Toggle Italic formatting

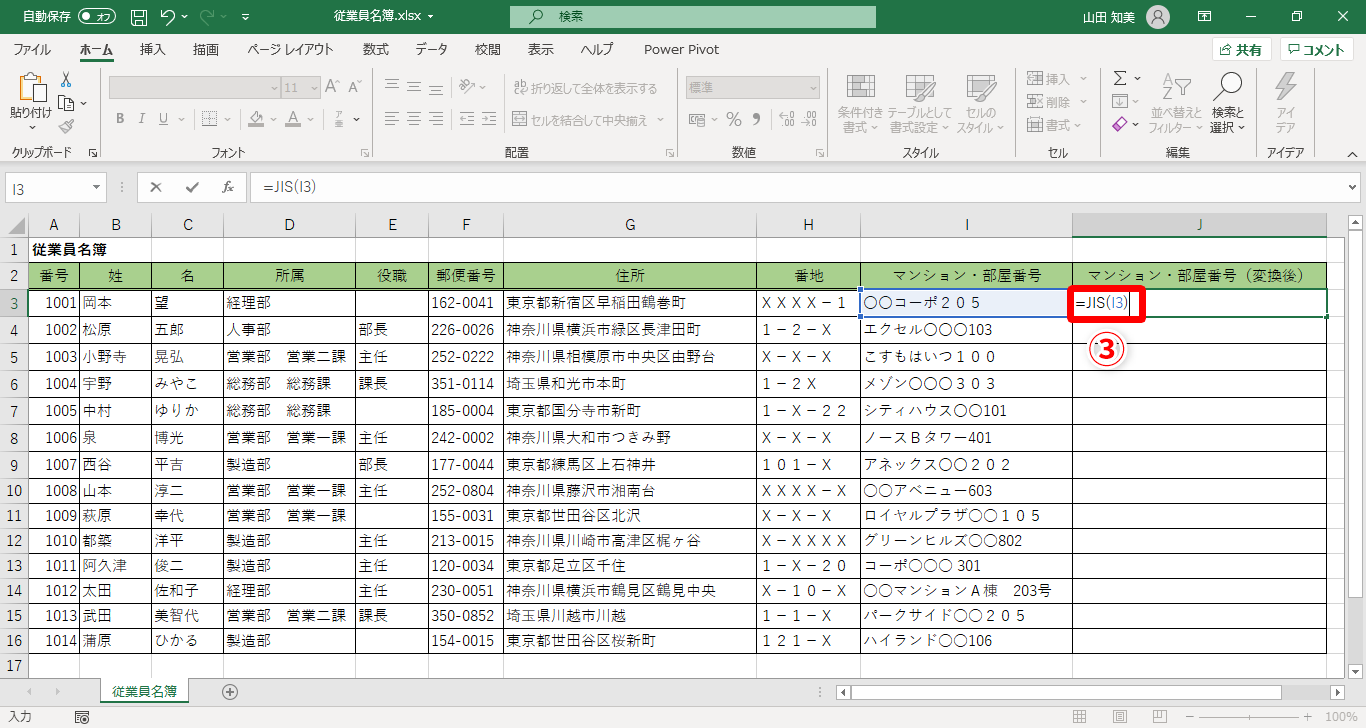point(143,119)
